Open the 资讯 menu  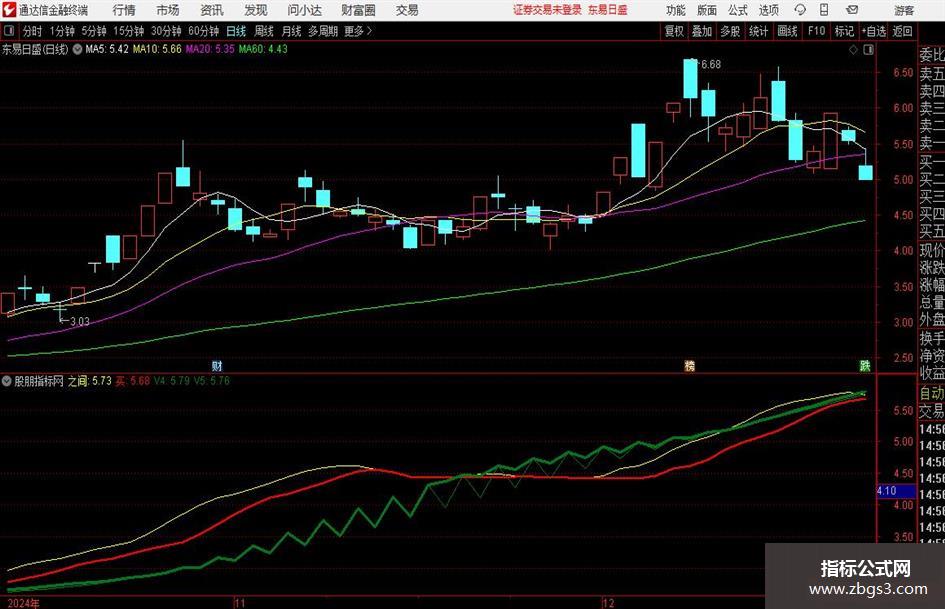[x=212, y=10]
